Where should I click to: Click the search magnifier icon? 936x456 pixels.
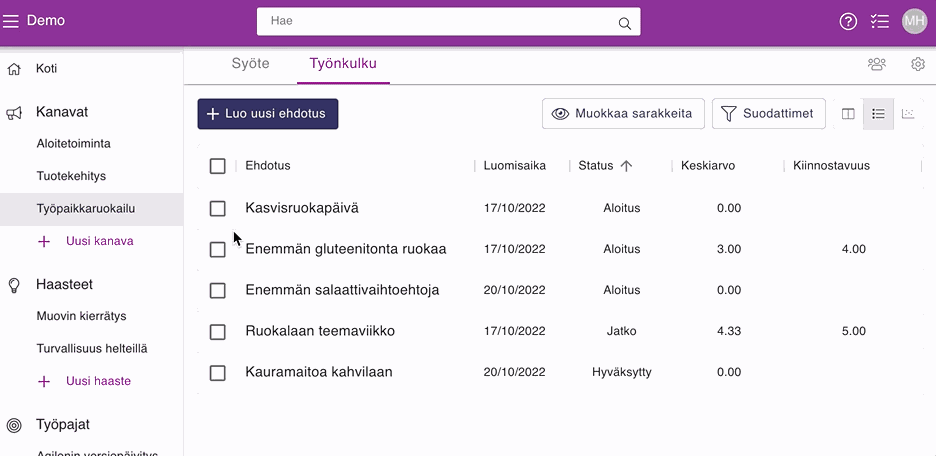[624, 23]
